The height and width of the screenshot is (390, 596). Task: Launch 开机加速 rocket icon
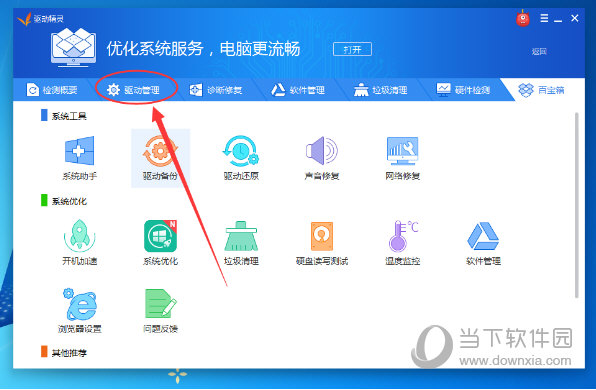pos(79,243)
